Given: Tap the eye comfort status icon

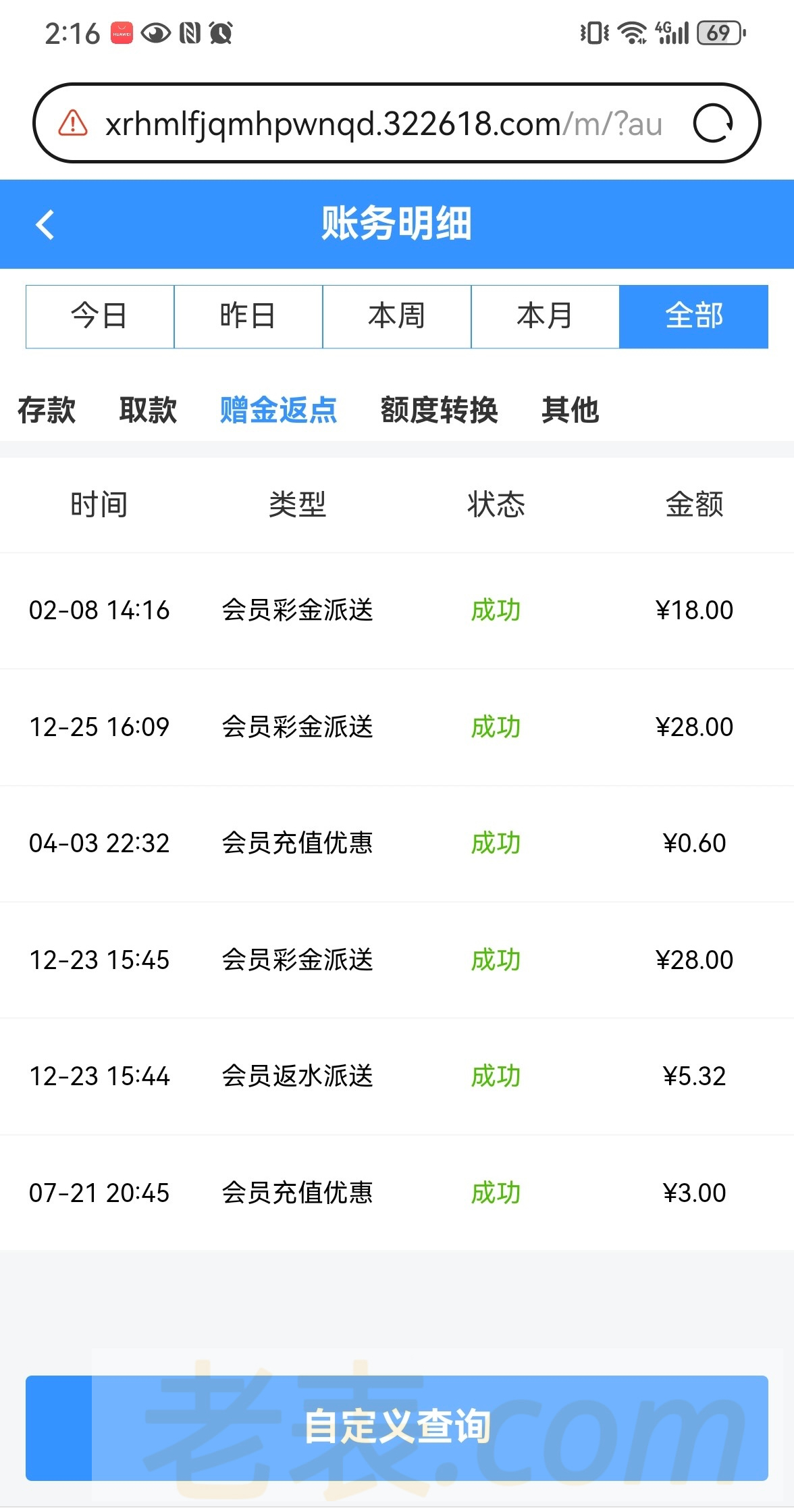Looking at the screenshot, I should pyautogui.click(x=156, y=32).
